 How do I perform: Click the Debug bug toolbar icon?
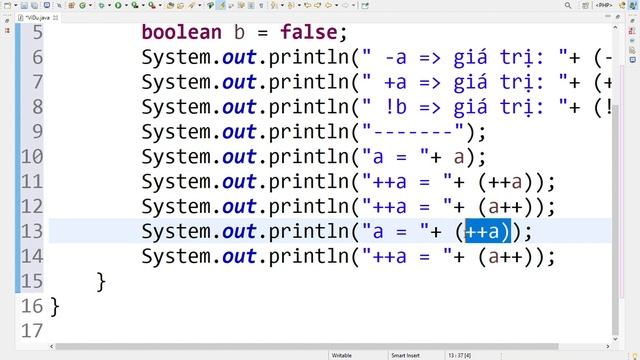coord(101,5)
